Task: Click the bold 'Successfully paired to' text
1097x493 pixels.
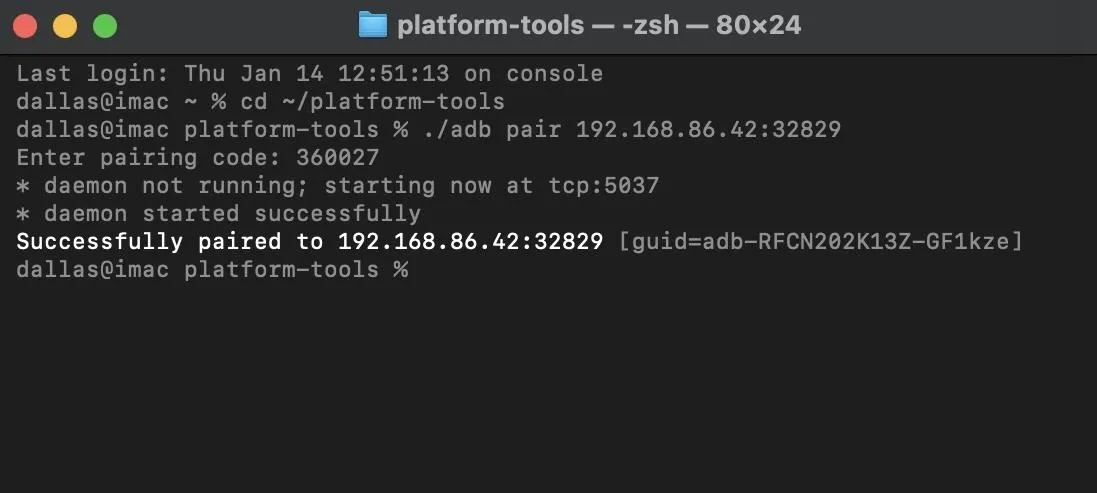Action: pyautogui.click(x=169, y=242)
